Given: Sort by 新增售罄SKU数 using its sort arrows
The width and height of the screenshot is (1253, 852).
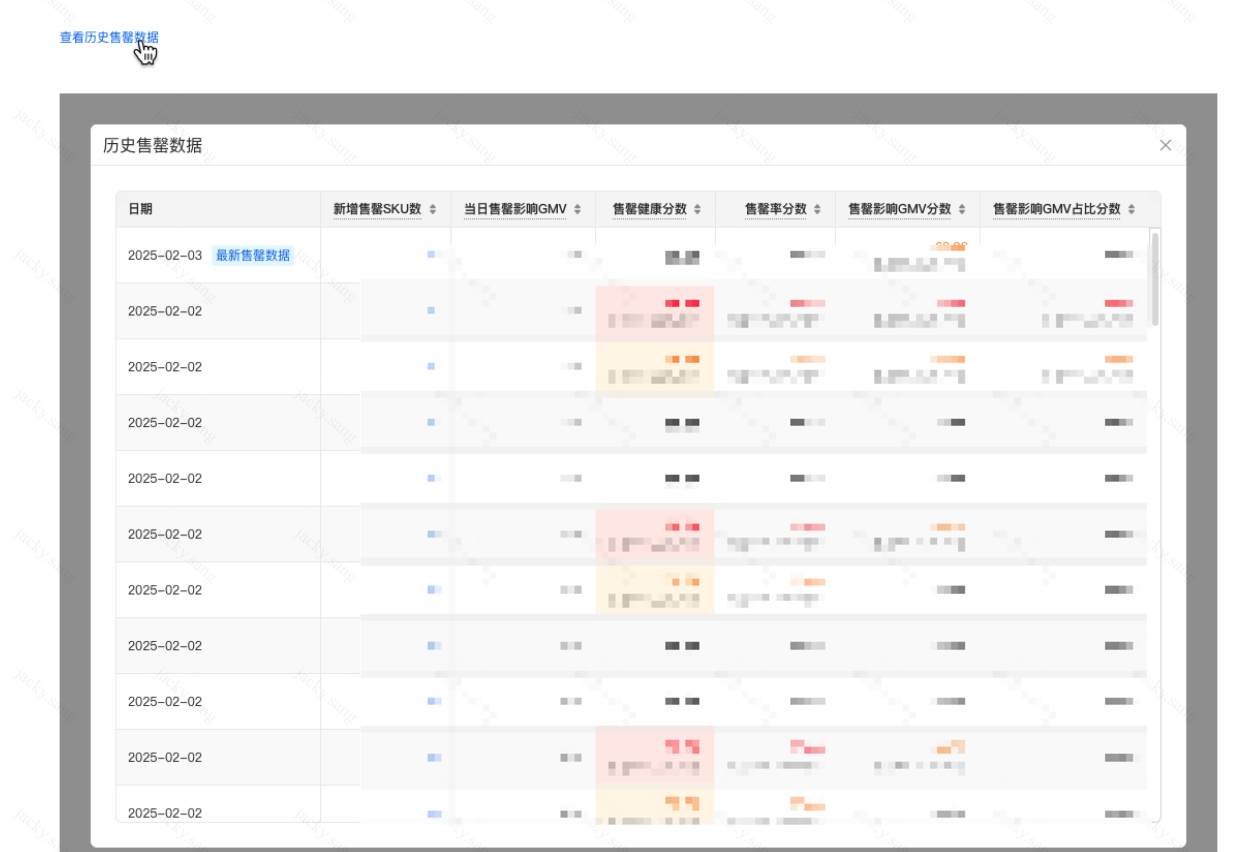Looking at the screenshot, I should 433,209.
